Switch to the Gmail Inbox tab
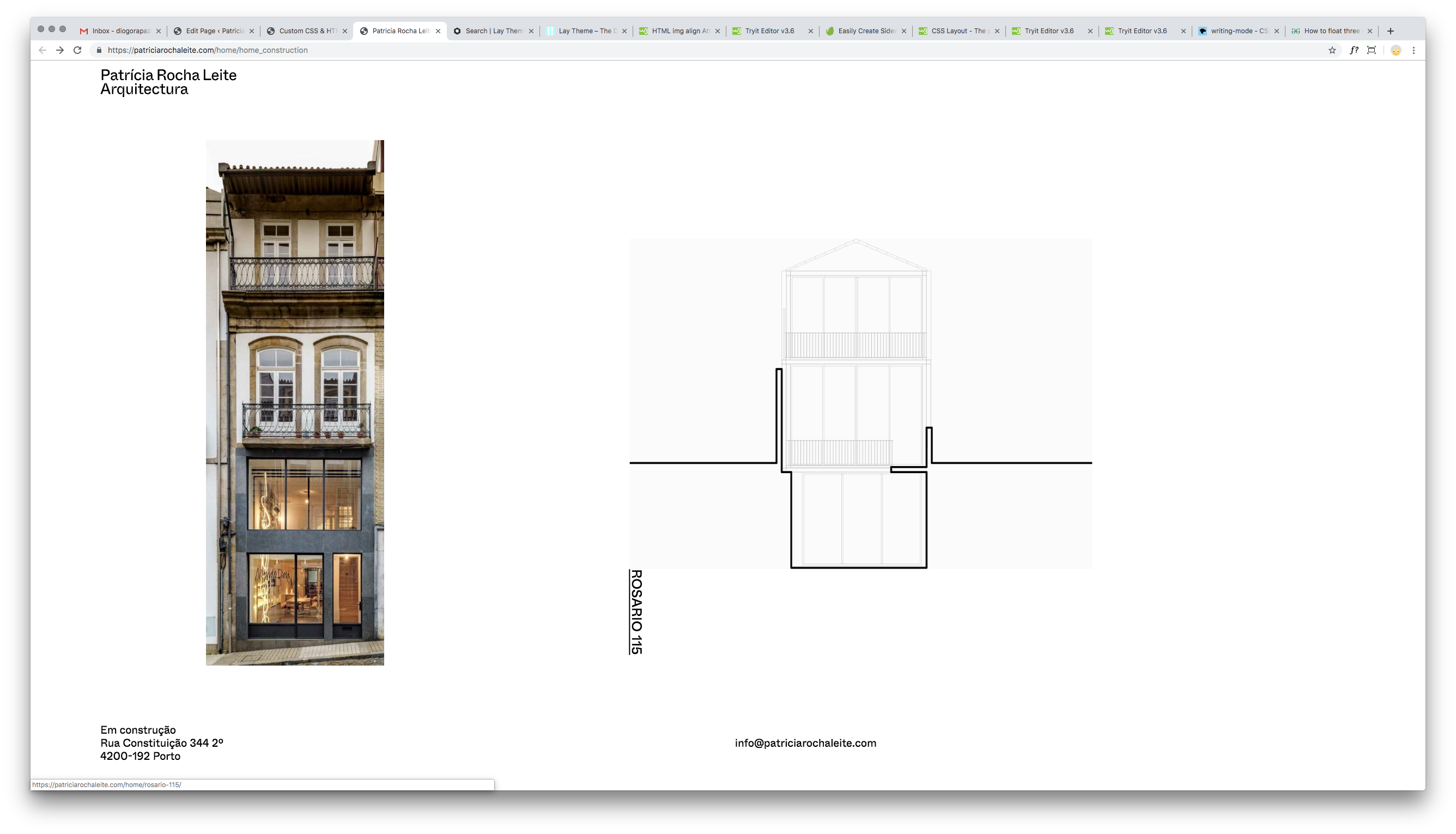 (x=120, y=31)
